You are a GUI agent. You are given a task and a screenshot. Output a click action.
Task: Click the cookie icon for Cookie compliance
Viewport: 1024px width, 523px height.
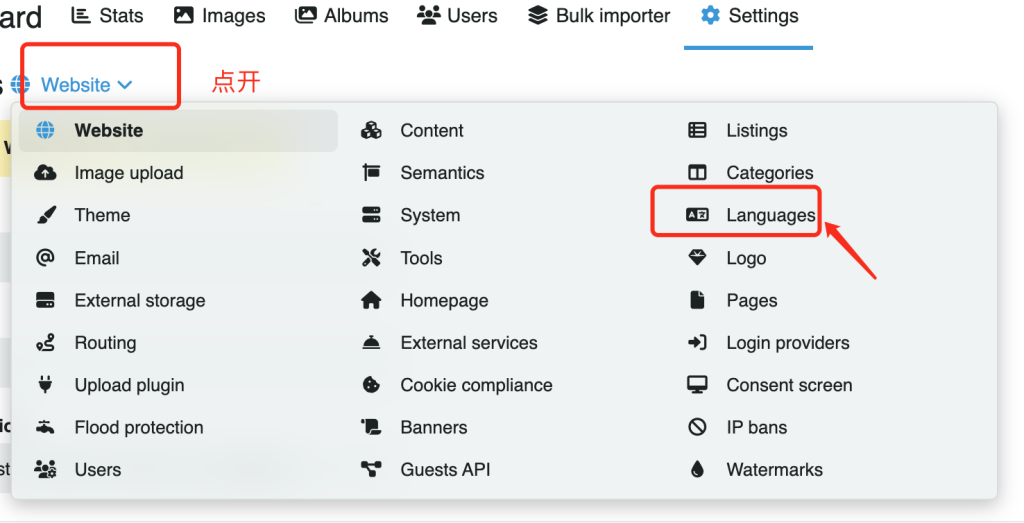(371, 385)
